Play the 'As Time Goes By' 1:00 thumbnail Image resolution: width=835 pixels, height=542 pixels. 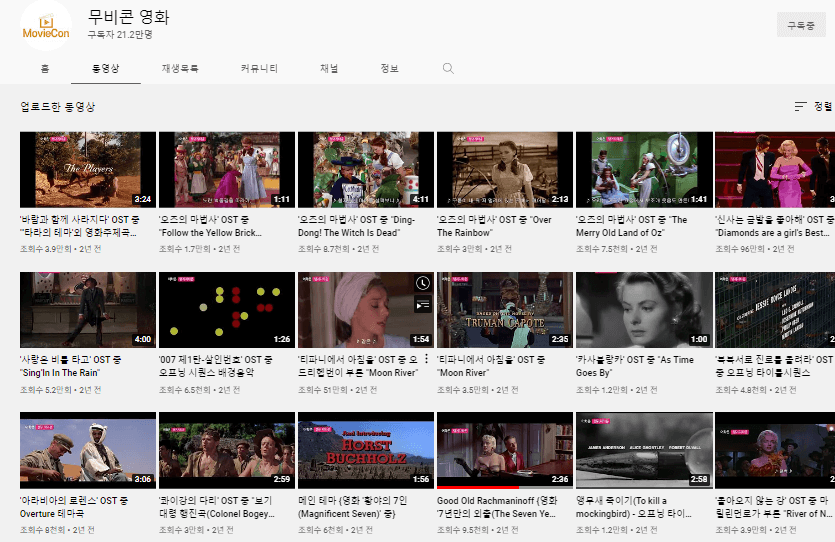point(644,310)
